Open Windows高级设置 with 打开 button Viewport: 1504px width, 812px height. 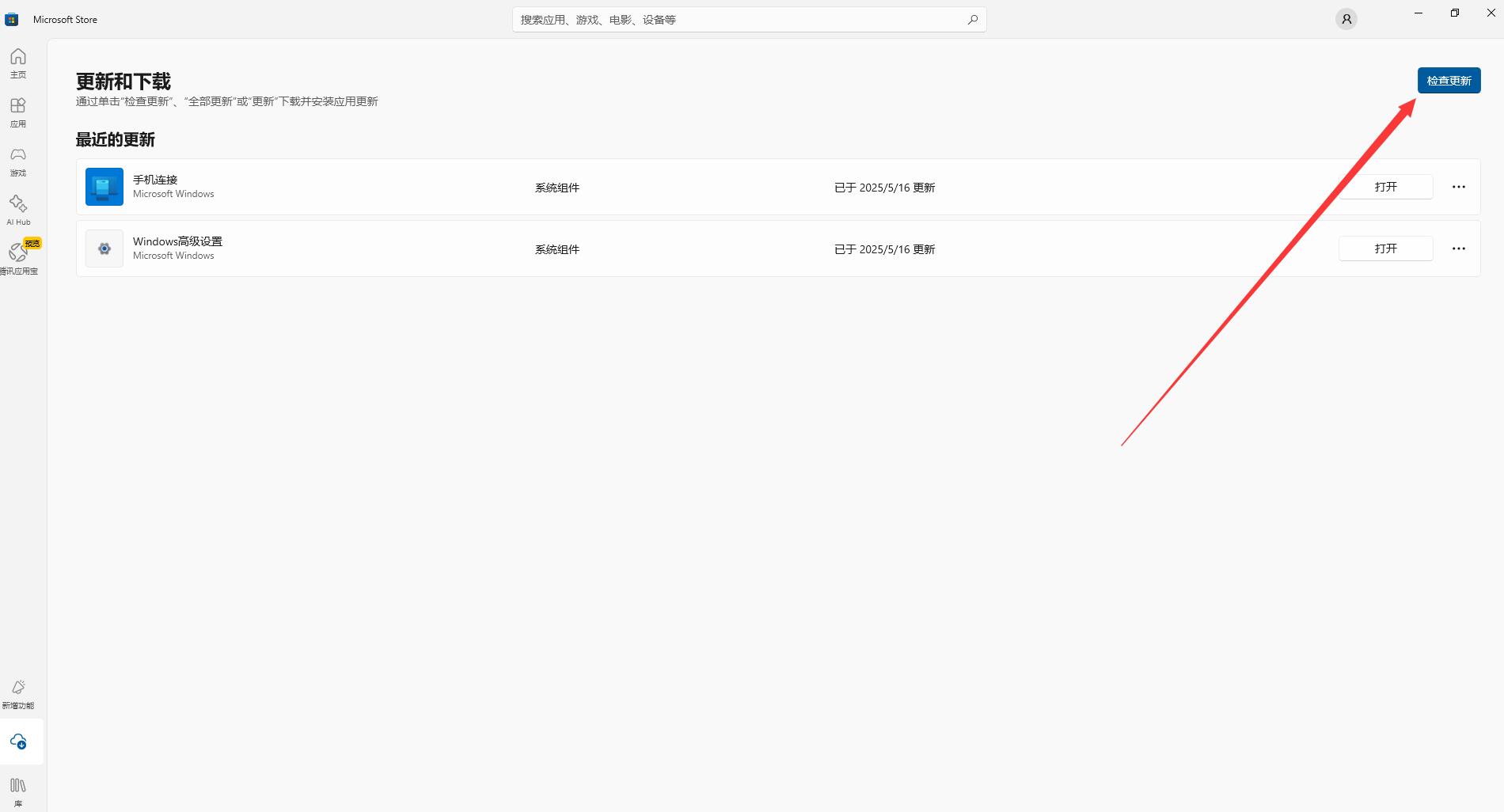[x=1385, y=249]
